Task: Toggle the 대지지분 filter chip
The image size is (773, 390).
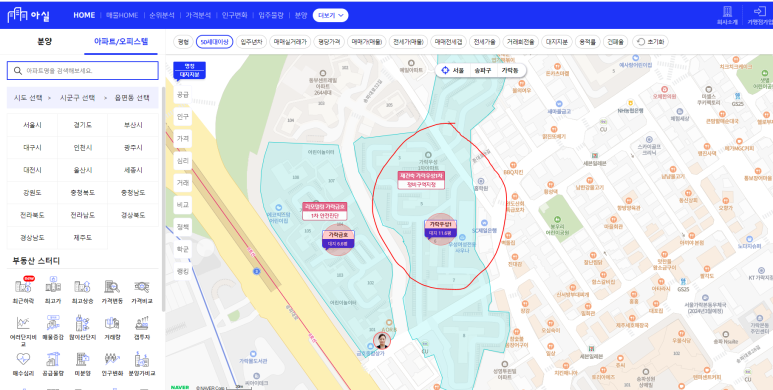Action: [x=556, y=42]
